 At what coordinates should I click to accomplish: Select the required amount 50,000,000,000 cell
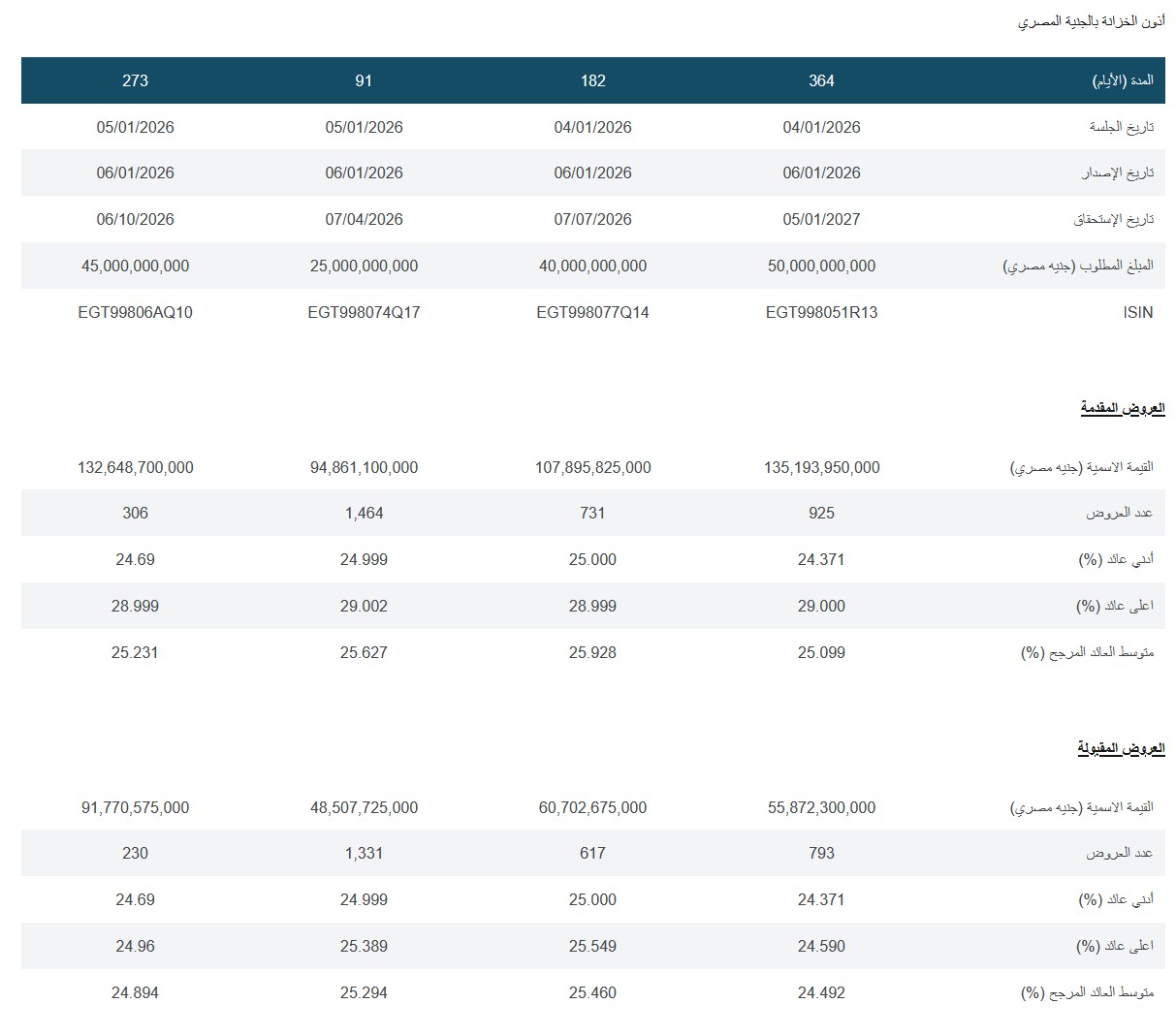point(821,266)
